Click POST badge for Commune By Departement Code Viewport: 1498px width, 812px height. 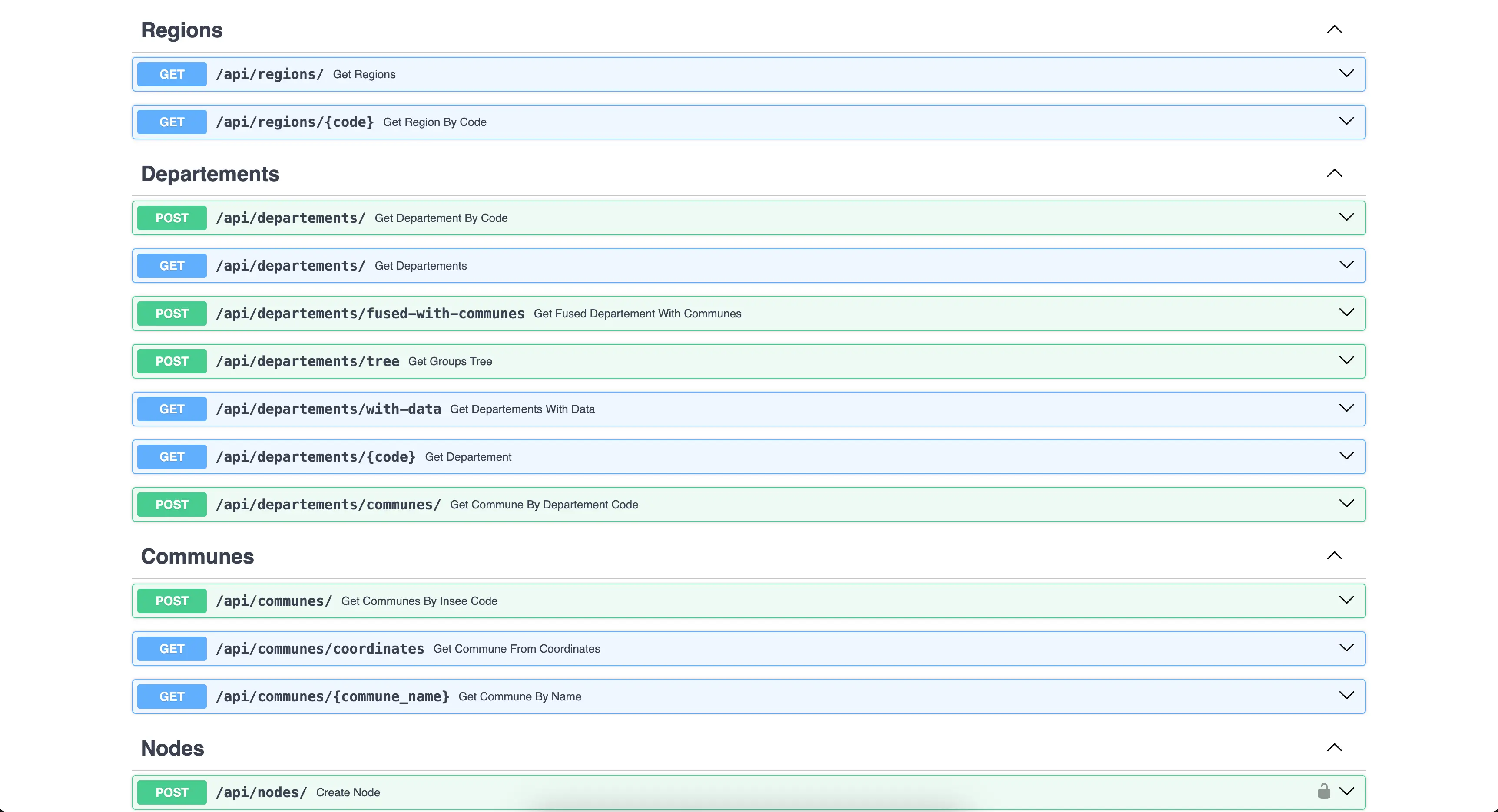[172, 505]
